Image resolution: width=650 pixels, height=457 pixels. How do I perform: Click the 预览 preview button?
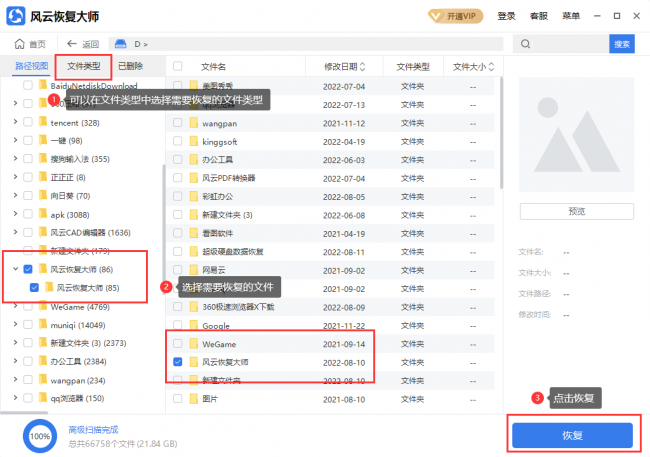pos(577,211)
